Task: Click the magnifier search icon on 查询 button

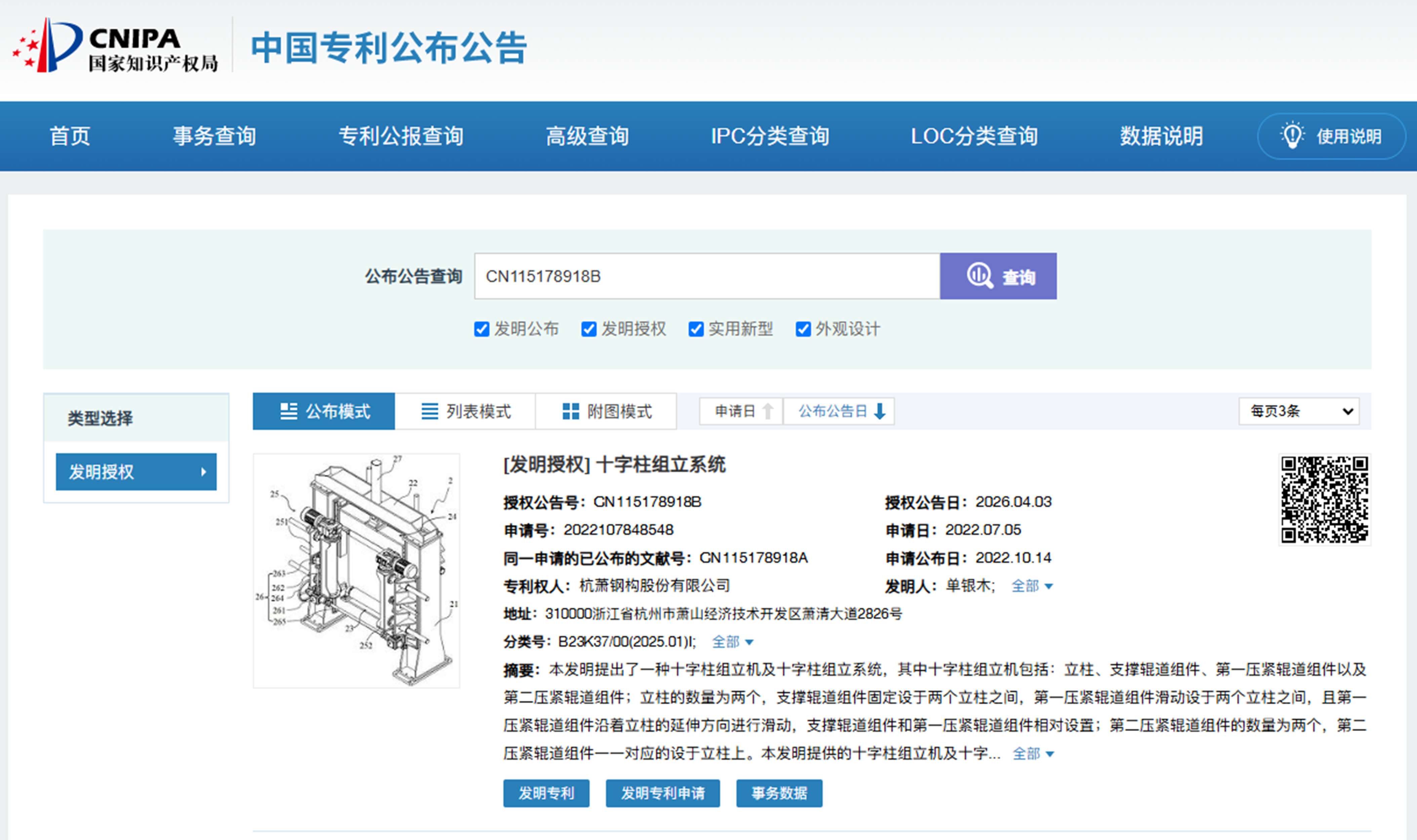Action: tap(979, 276)
